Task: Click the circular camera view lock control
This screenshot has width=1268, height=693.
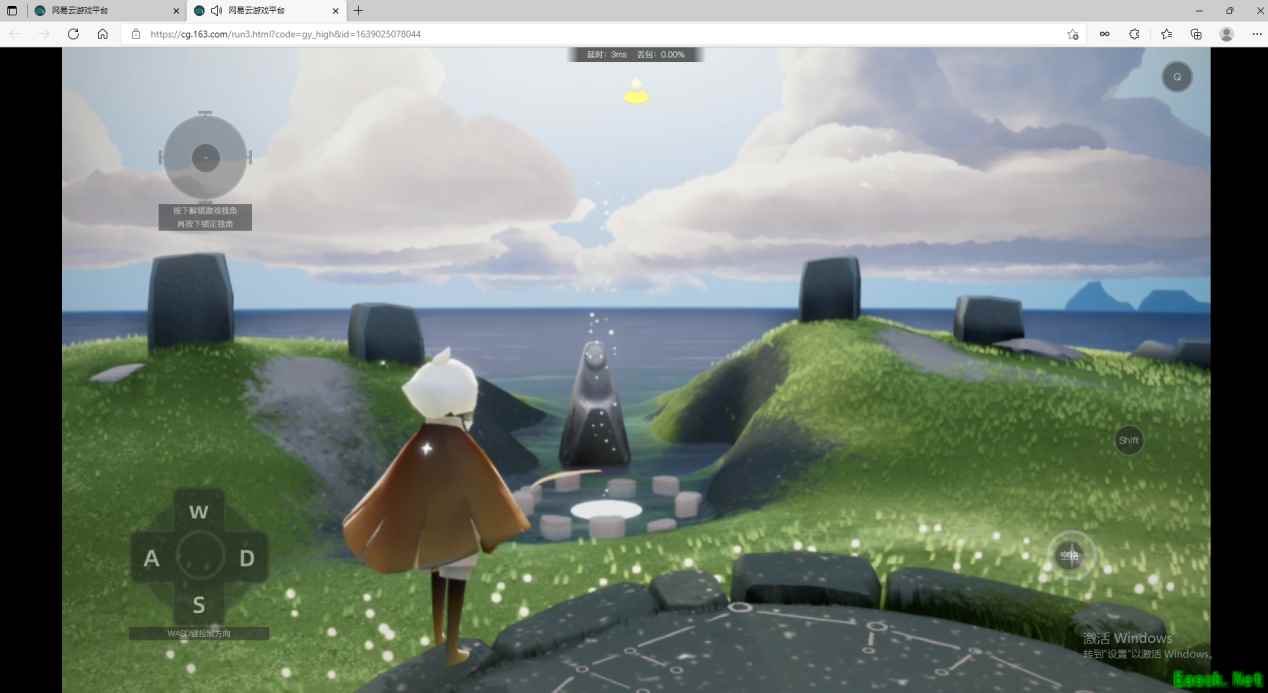Action: (205, 157)
